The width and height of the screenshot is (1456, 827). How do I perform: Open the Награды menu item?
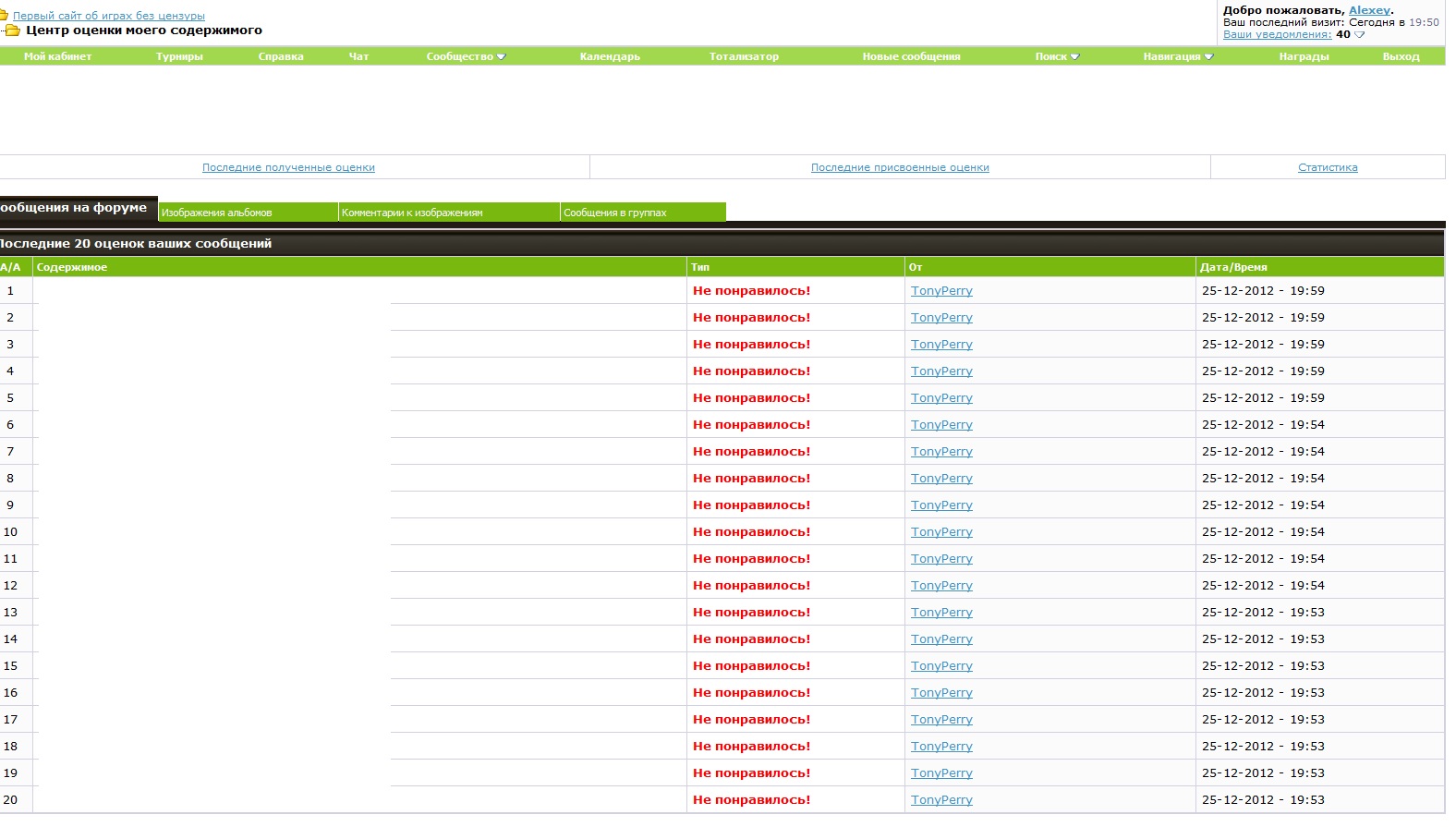[1304, 57]
